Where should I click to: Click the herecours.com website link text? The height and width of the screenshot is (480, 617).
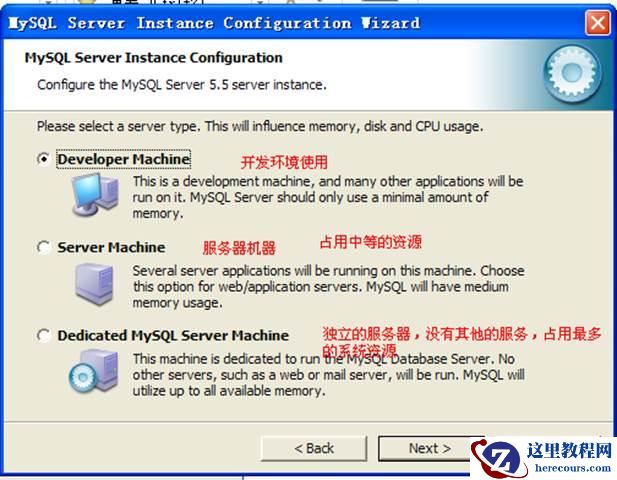[x=573, y=468]
